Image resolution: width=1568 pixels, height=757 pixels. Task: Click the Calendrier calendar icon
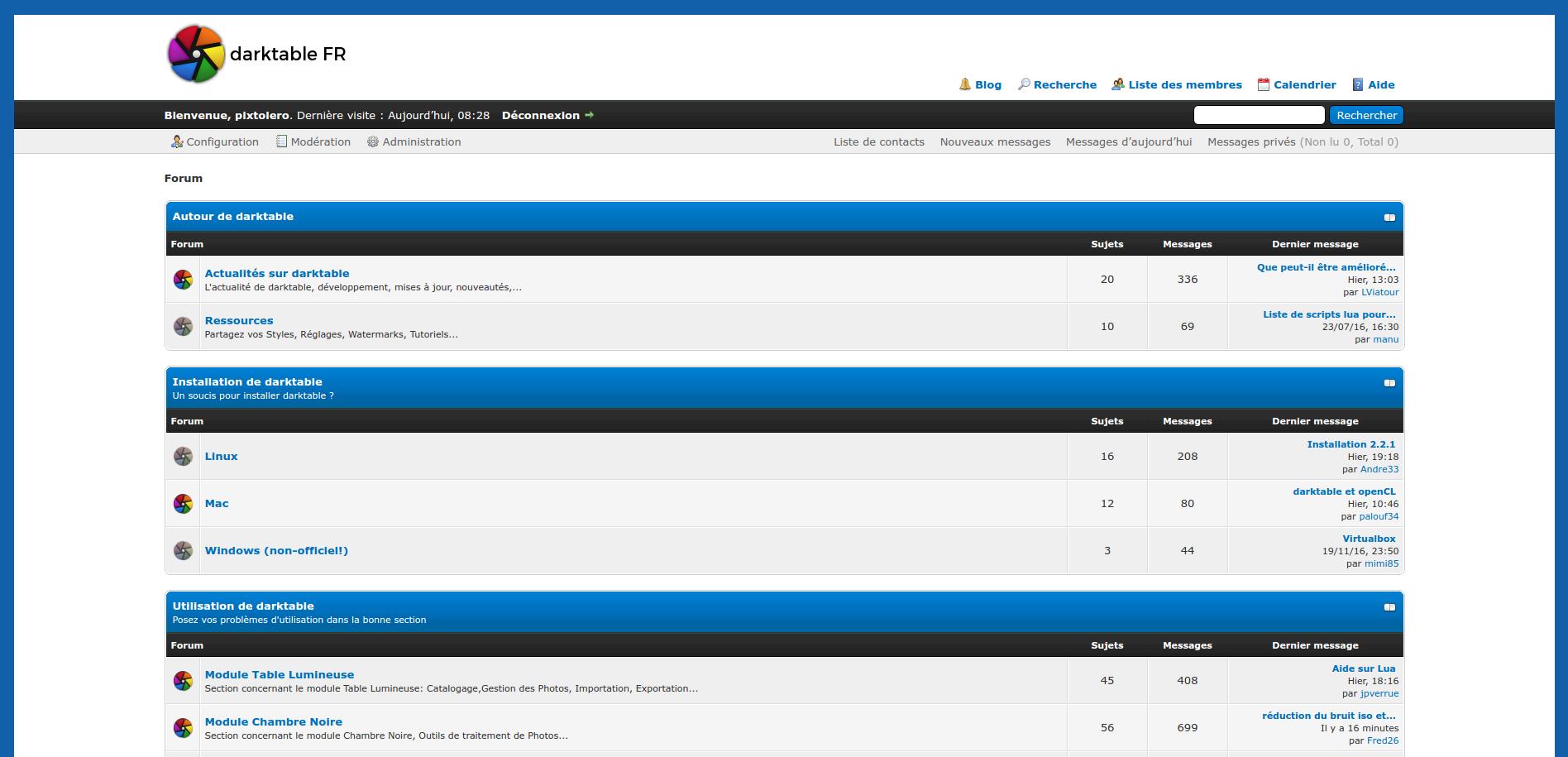pos(1264,84)
